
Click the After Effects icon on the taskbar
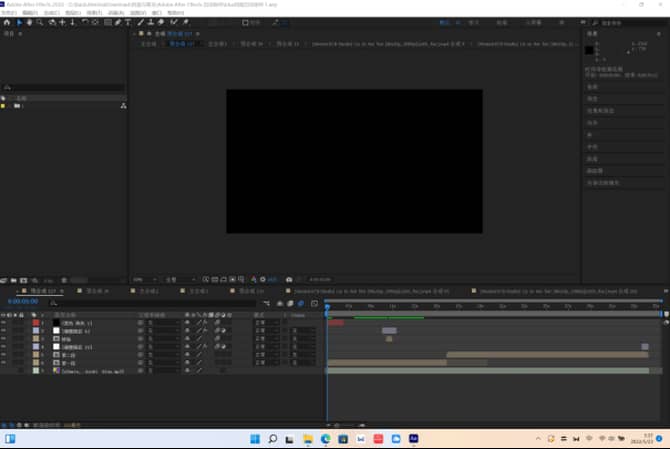[414, 439]
